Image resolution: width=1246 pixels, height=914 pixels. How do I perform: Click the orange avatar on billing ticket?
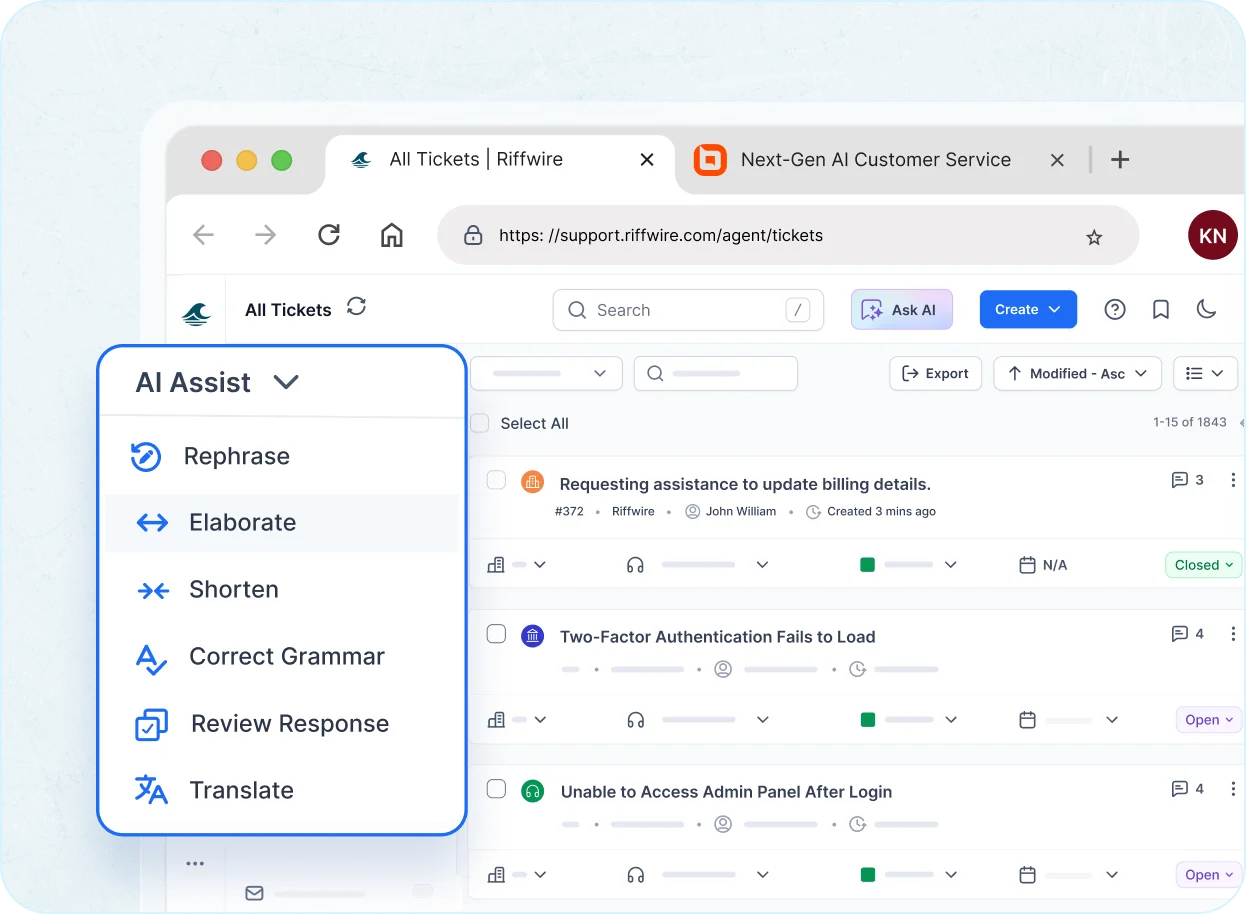(x=532, y=481)
